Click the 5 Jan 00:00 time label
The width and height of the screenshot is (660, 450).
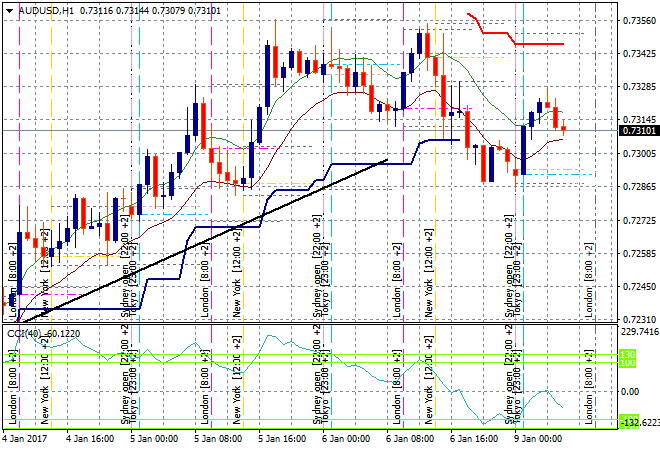point(154,439)
